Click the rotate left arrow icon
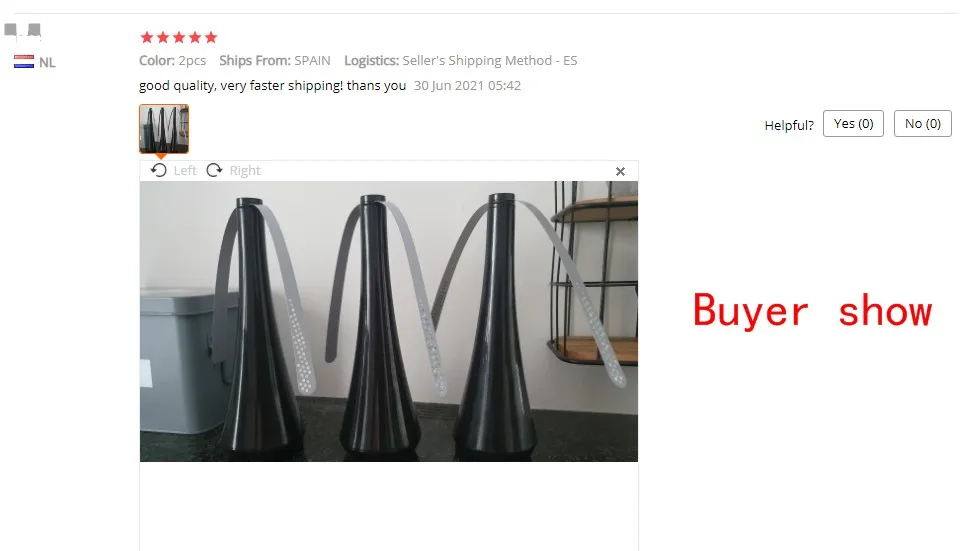The width and height of the screenshot is (974, 551). pos(158,170)
